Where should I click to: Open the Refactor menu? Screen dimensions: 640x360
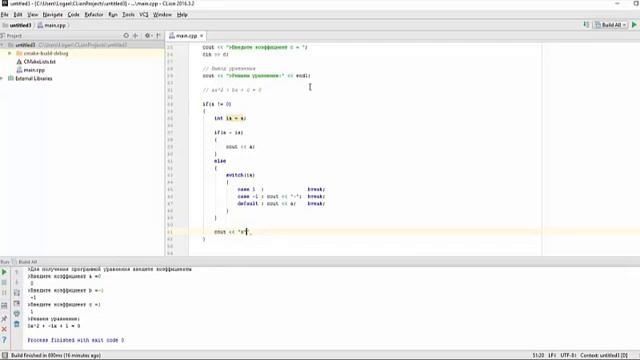pyautogui.click(x=94, y=15)
